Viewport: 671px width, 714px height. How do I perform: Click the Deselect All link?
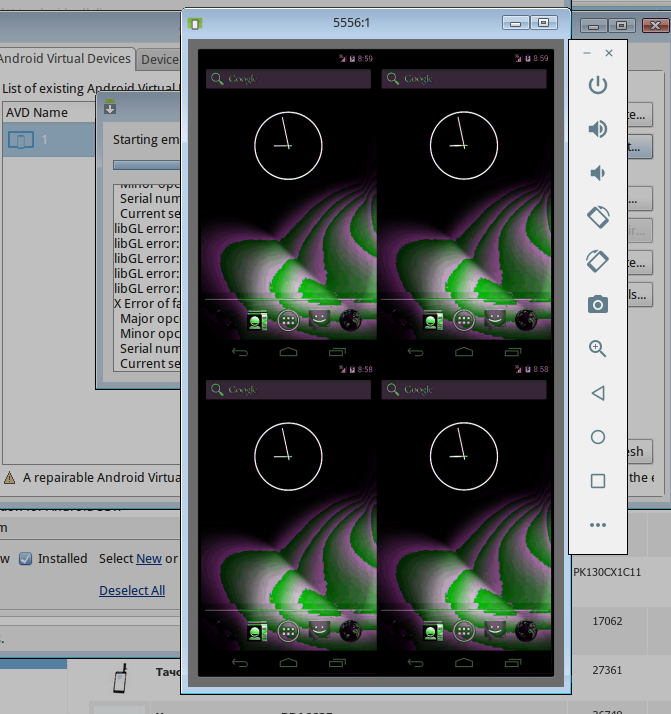131,591
